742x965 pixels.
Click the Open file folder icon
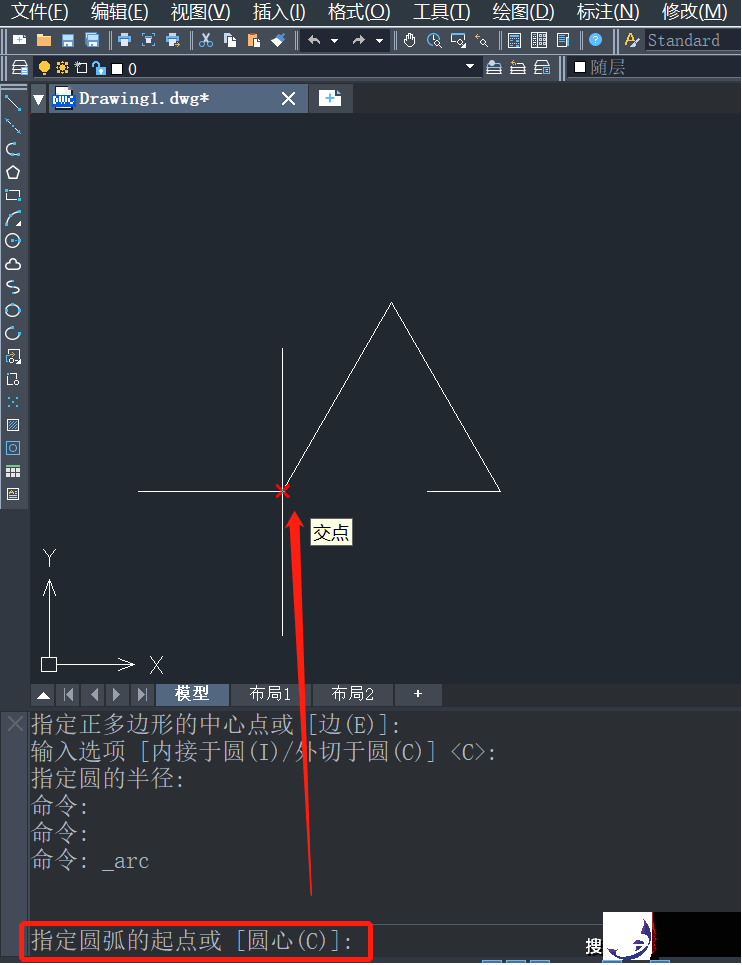pyautogui.click(x=44, y=41)
